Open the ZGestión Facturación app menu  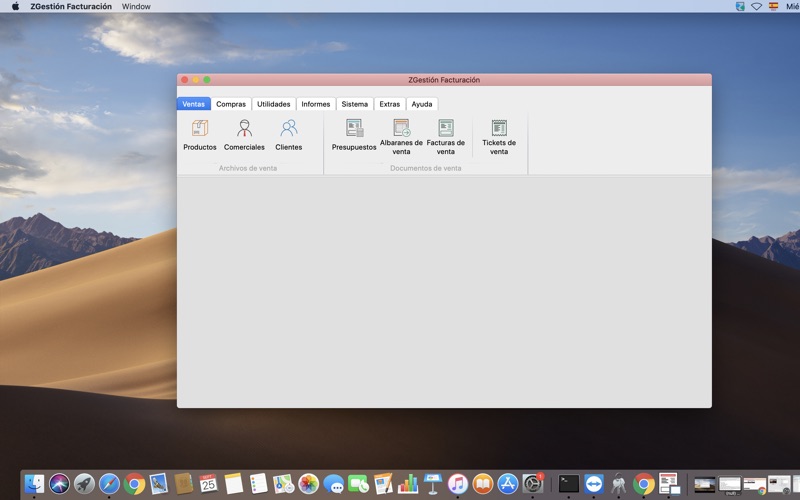coord(71,6)
